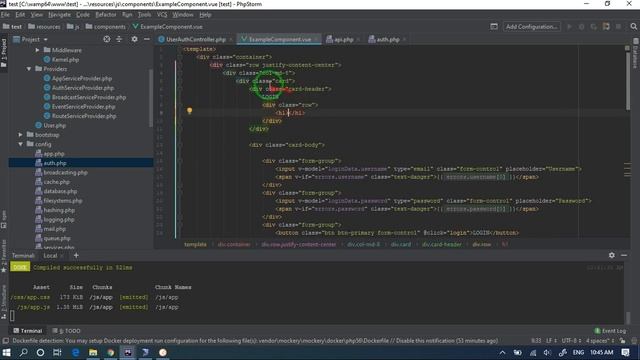
Task: Select filesystems.php in config
Action: point(63,201)
